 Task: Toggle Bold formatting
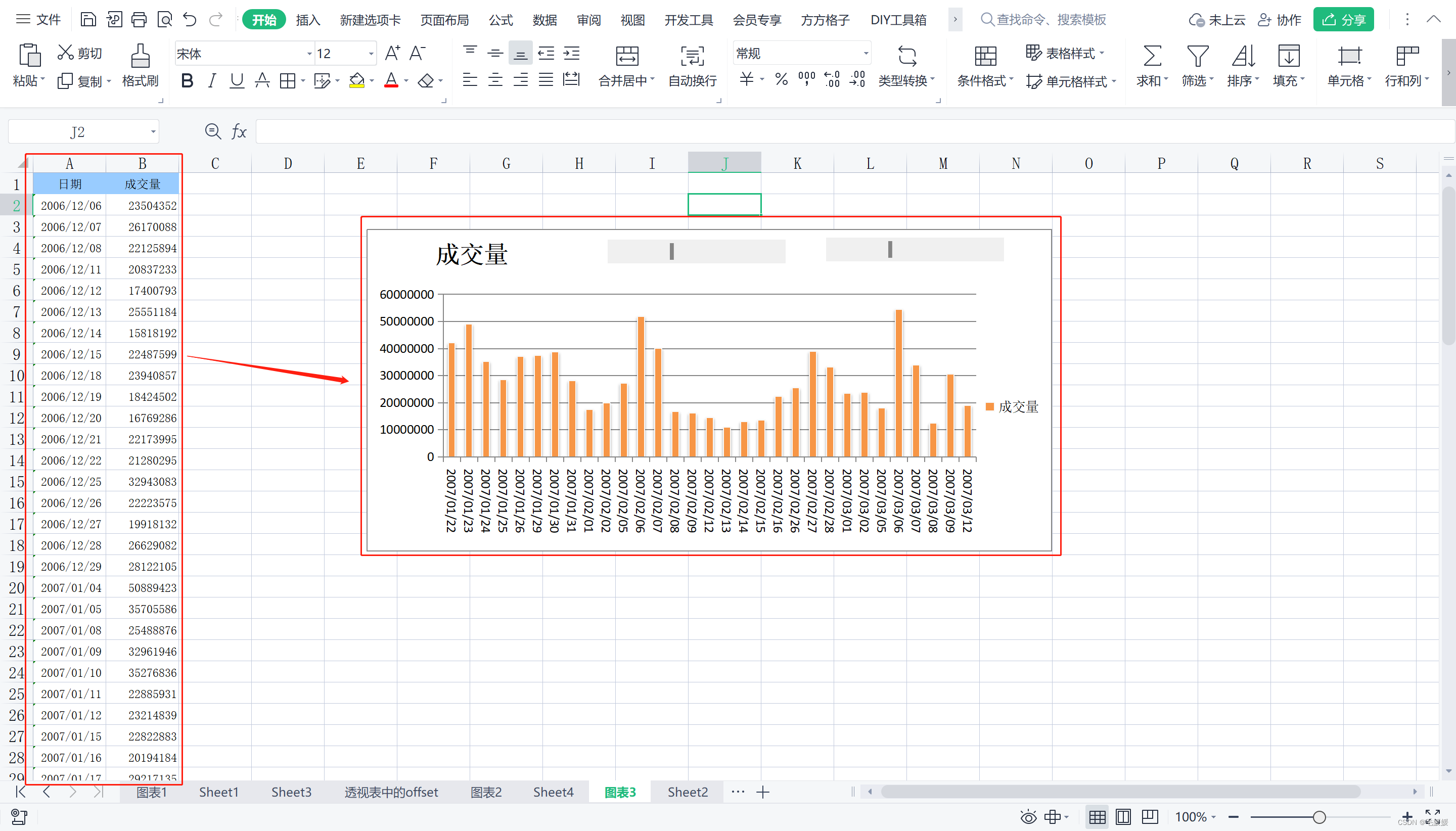[187, 80]
